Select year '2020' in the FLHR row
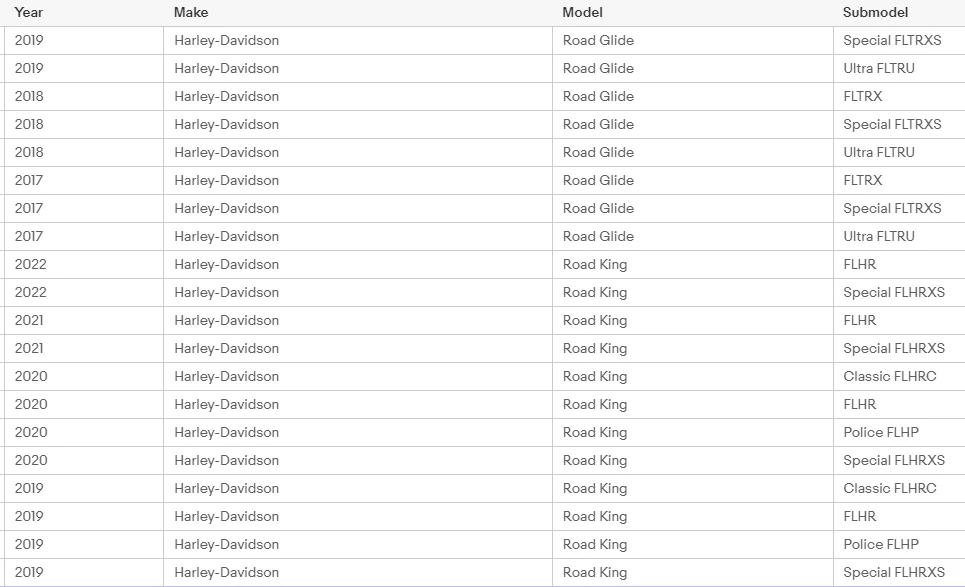The image size is (965, 587). coord(31,404)
